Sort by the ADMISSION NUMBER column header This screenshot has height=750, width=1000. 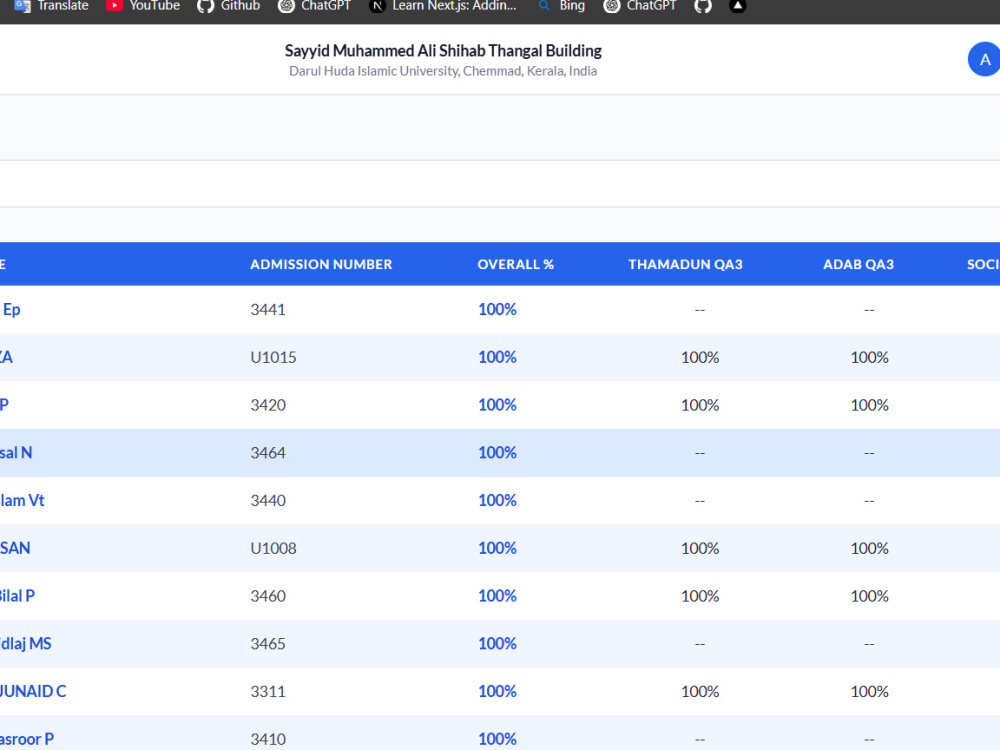(x=321, y=264)
